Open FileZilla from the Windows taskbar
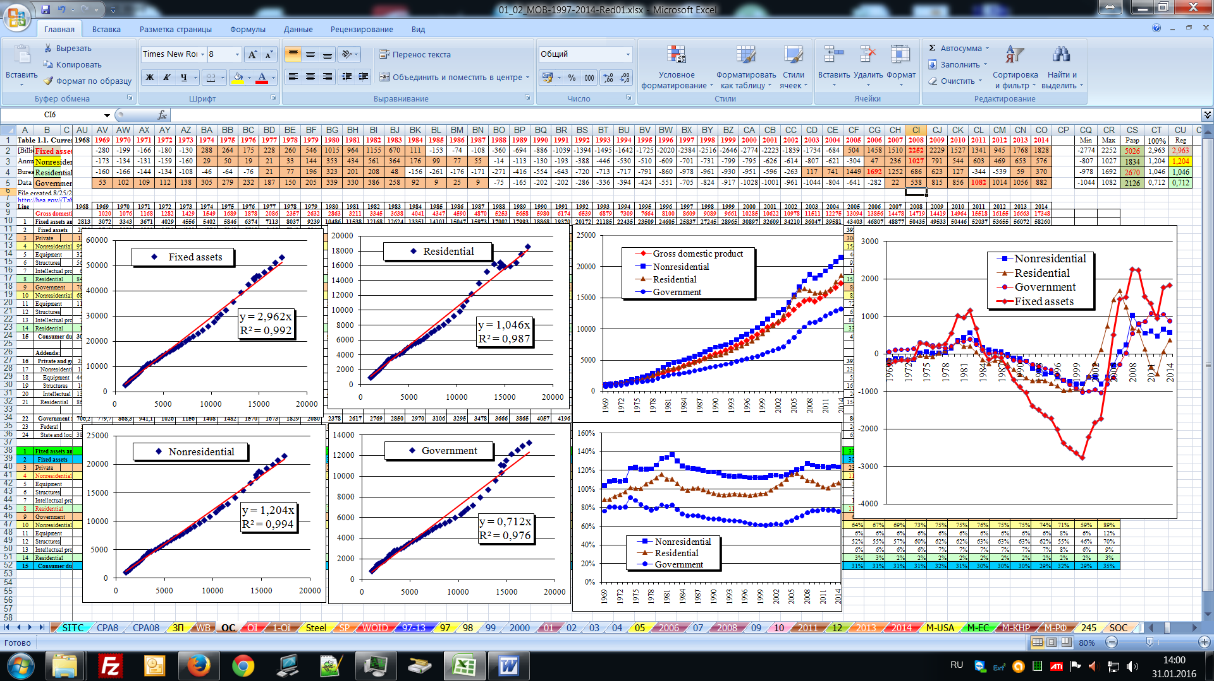The width and height of the screenshot is (1214, 681). pos(113,664)
